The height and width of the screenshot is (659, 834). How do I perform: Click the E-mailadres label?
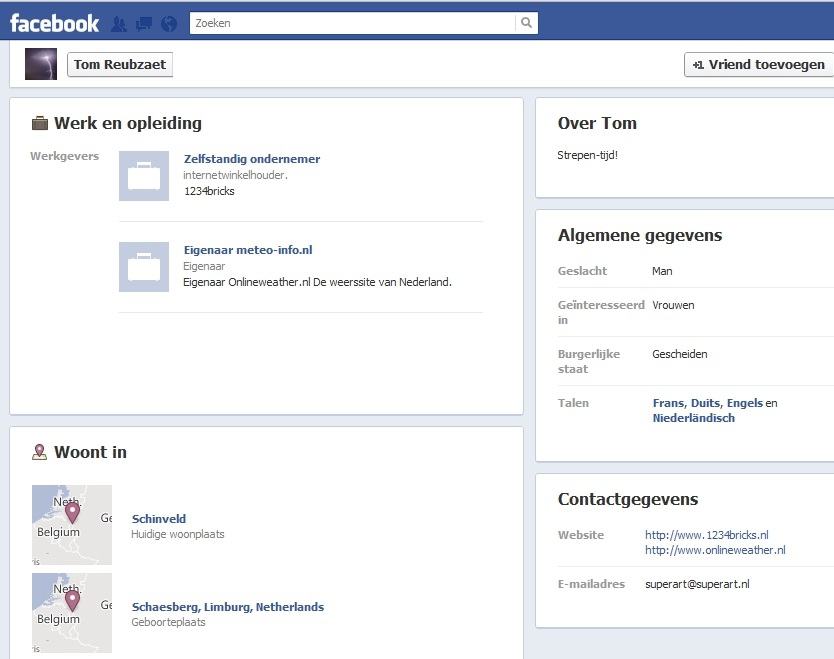(x=591, y=584)
